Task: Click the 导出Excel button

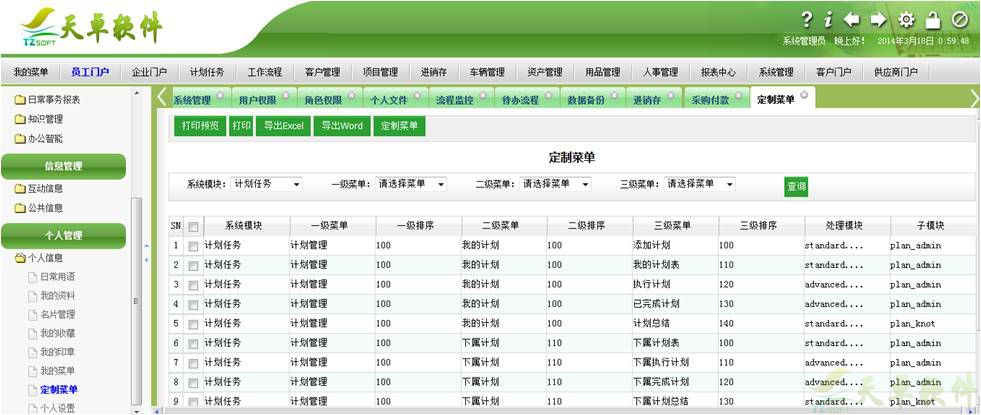Action: (x=283, y=126)
